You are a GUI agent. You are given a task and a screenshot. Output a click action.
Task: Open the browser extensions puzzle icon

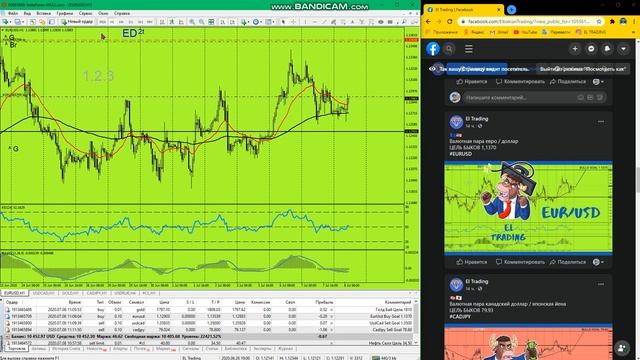coord(612,22)
